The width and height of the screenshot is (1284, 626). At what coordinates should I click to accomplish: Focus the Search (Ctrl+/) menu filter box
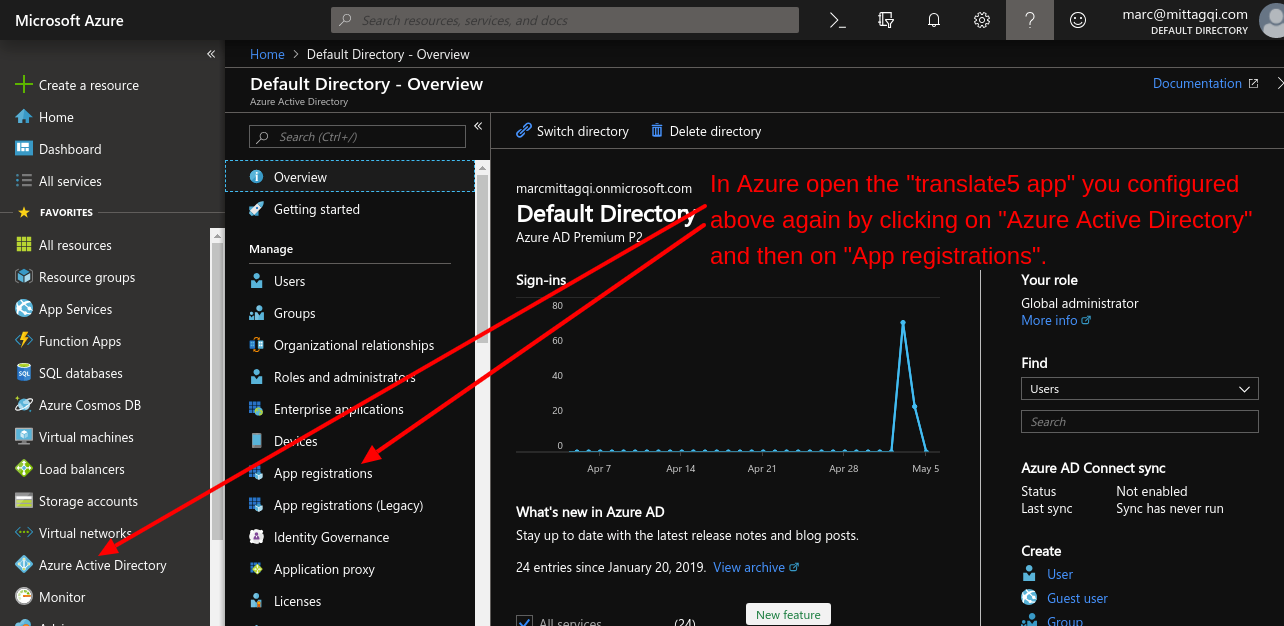357,136
